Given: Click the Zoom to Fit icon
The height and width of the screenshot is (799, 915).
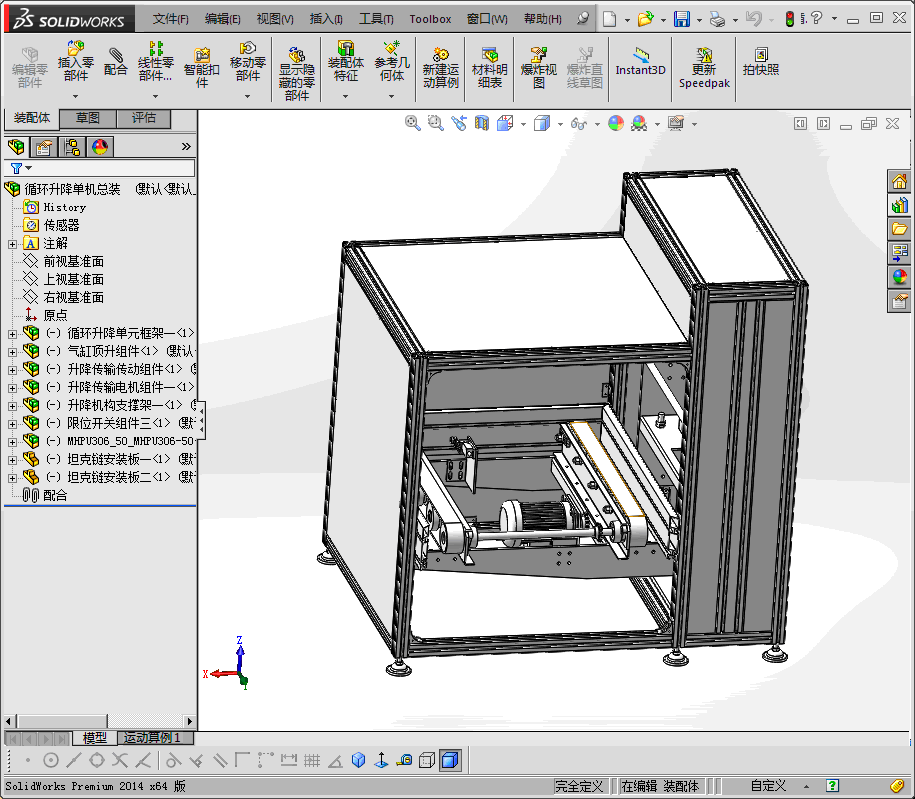Looking at the screenshot, I should [x=412, y=123].
